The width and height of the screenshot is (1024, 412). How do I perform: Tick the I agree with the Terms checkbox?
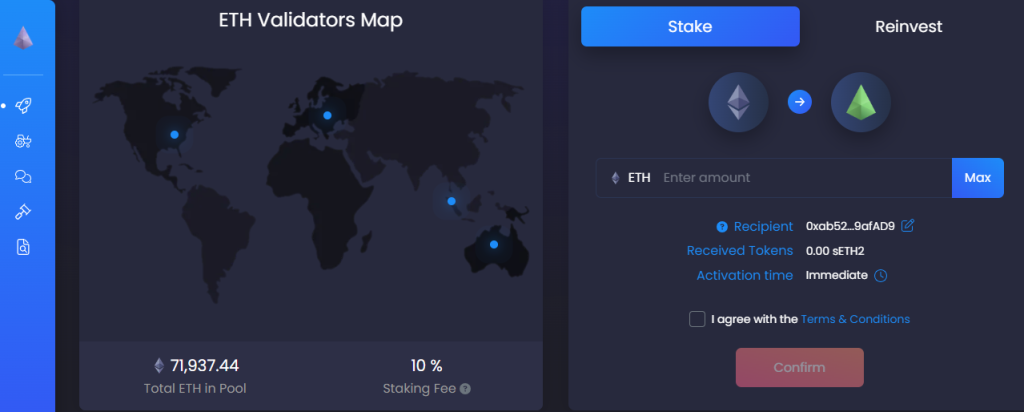[x=697, y=319]
